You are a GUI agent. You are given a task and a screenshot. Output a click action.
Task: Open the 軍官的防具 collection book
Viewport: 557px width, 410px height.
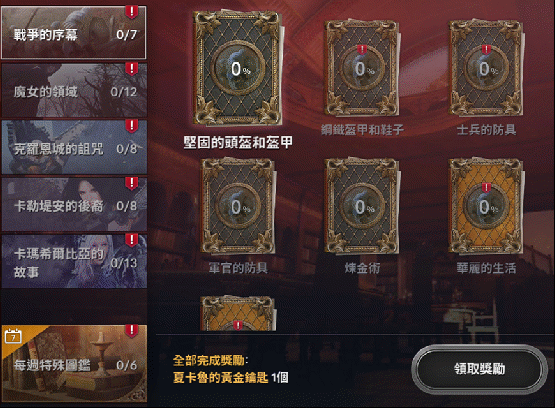pyautogui.click(x=238, y=206)
